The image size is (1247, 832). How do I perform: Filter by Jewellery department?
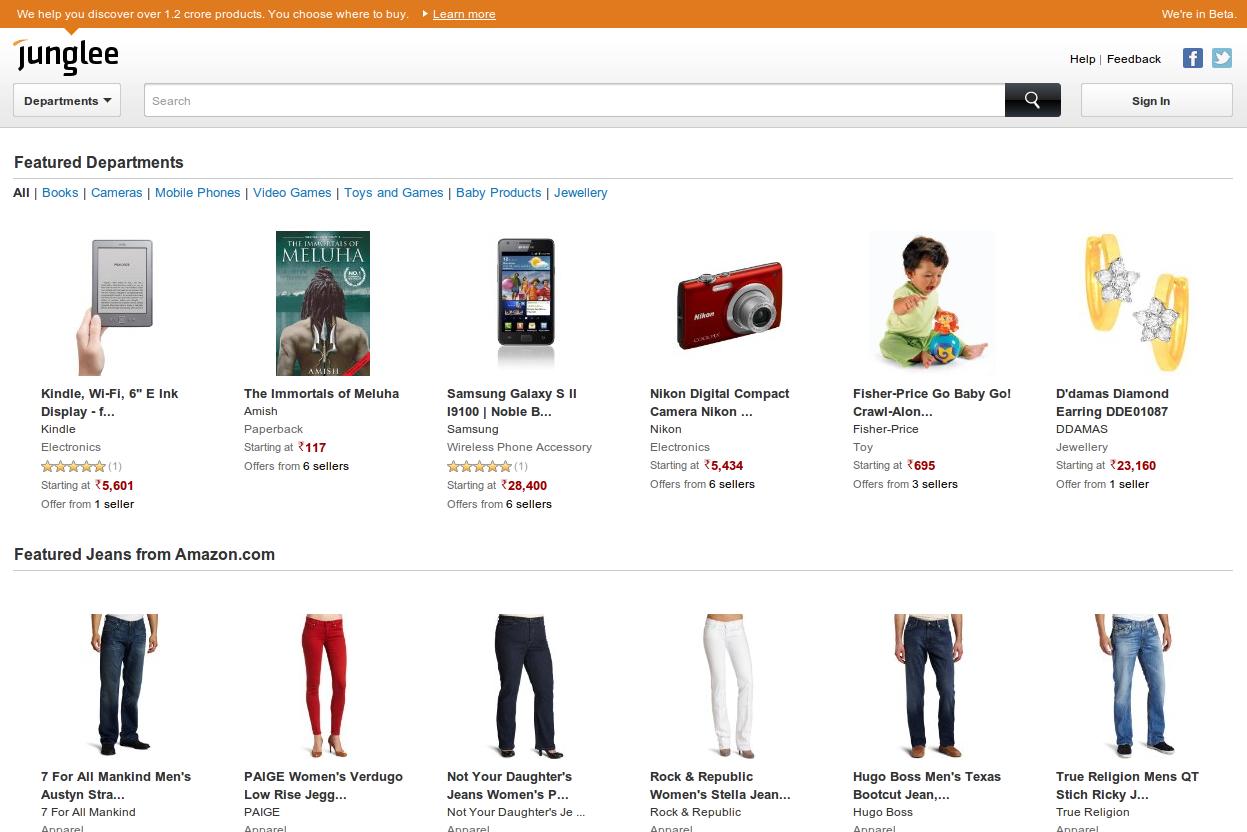point(580,193)
